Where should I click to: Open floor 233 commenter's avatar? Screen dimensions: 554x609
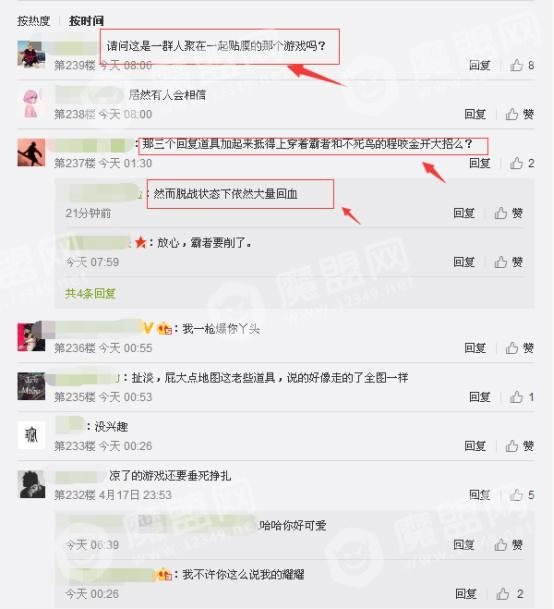pyautogui.click(x=31, y=435)
